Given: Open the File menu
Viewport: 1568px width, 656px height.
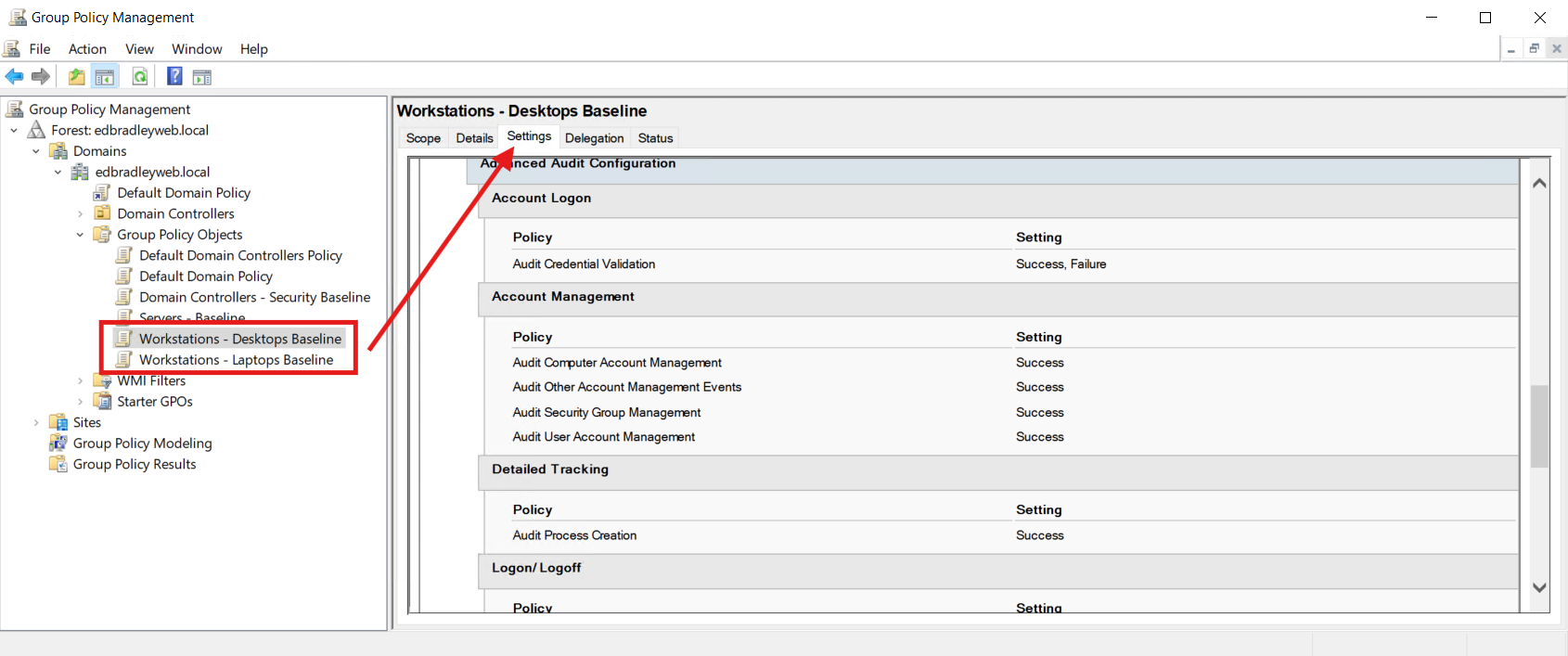Looking at the screenshot, I should coord(40,49).
